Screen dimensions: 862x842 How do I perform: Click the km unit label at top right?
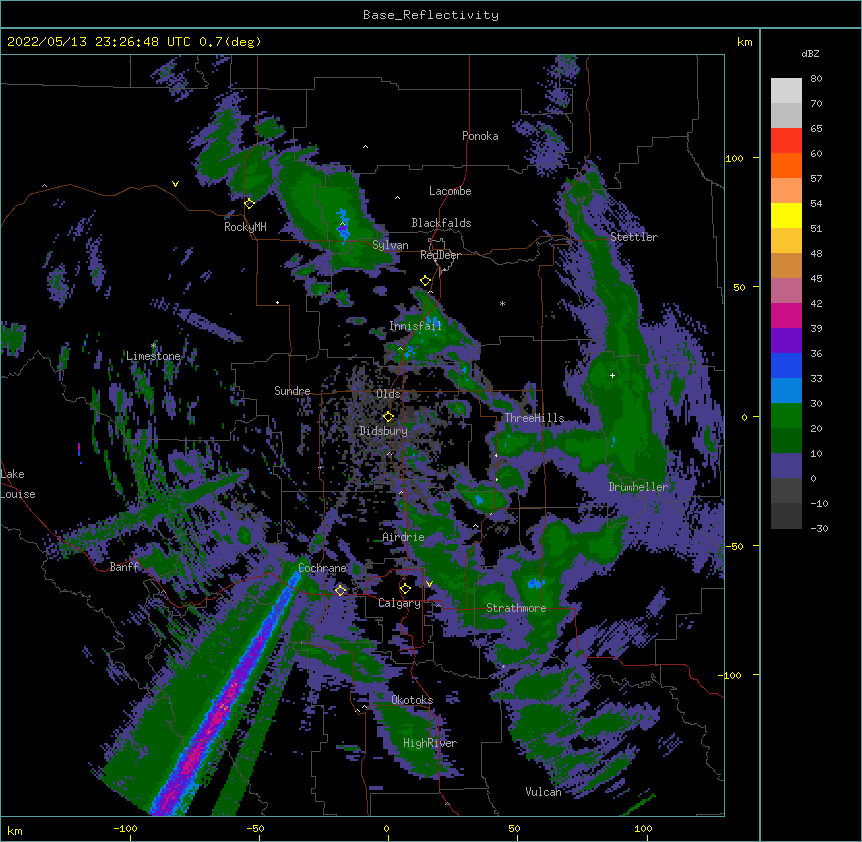click(744, 42)
